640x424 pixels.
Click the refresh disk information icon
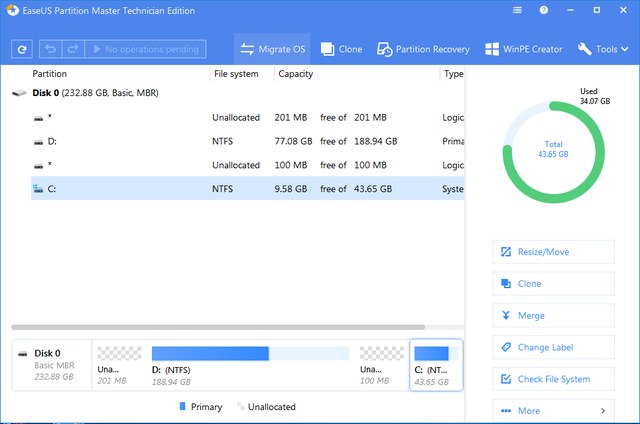[22, 48]
